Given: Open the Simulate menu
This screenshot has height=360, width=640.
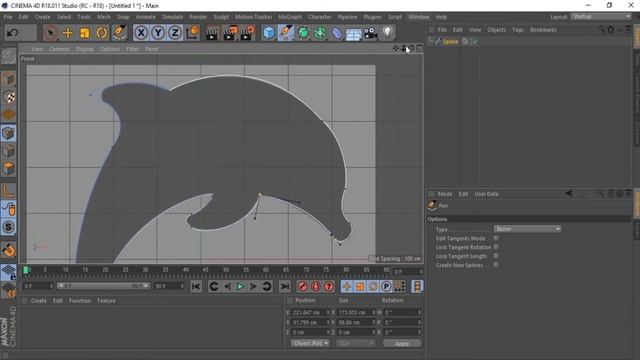Looking at the screenshot, I should pos(172,17).
